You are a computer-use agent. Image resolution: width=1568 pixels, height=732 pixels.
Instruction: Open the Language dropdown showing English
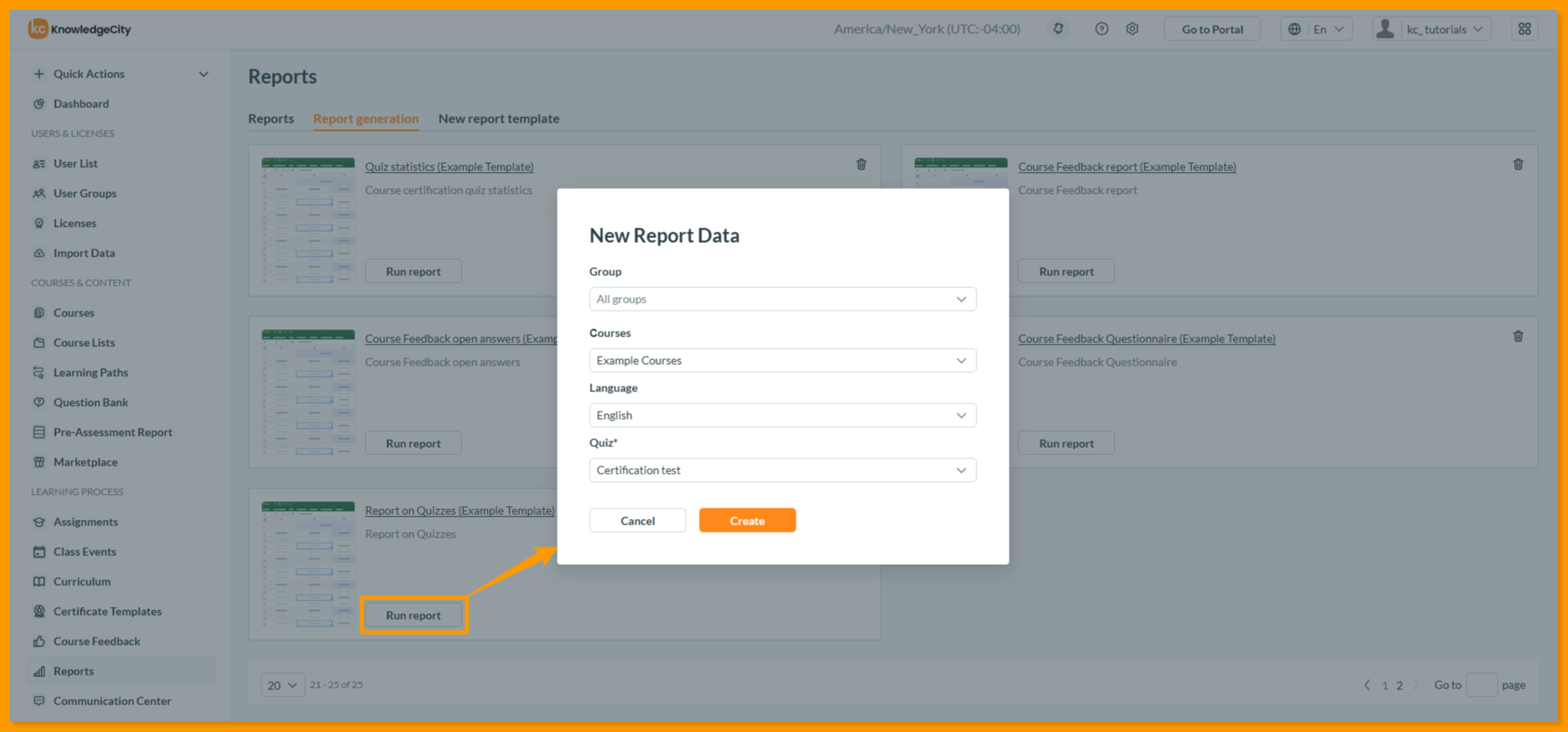[x=783, y=416]
